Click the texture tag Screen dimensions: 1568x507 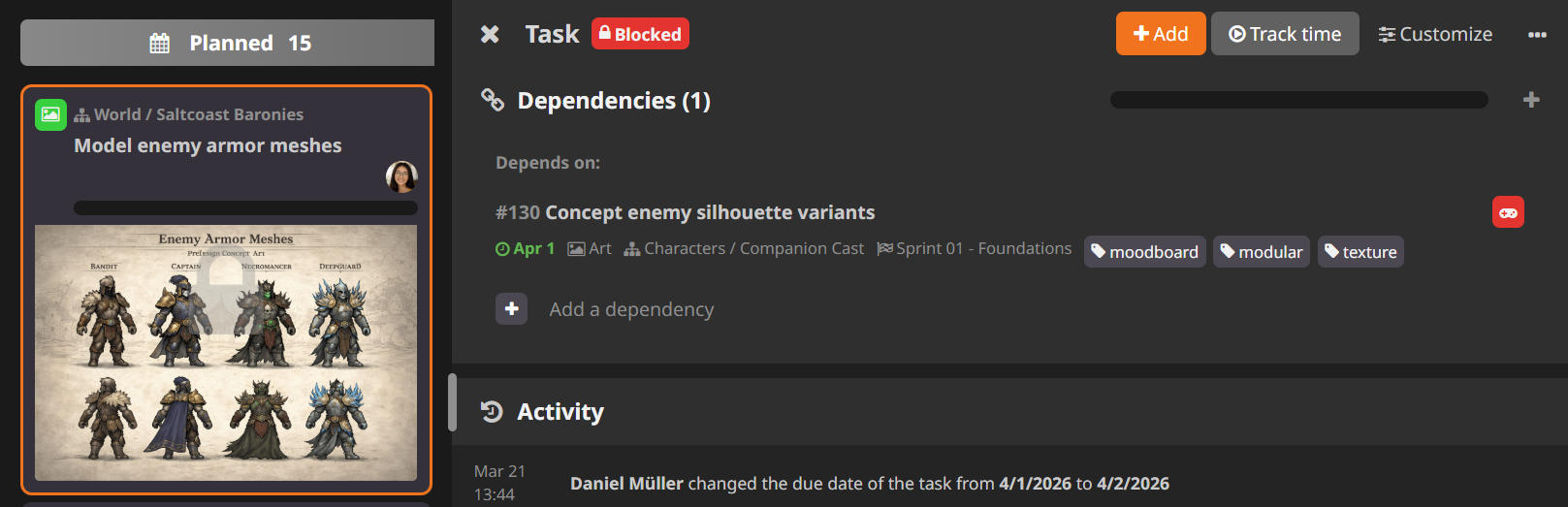(x=1360, y=252)
